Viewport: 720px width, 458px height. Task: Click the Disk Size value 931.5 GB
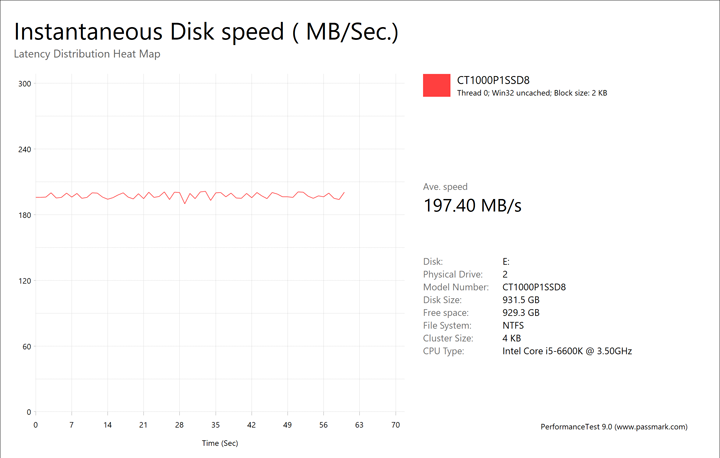pos(521,300)
